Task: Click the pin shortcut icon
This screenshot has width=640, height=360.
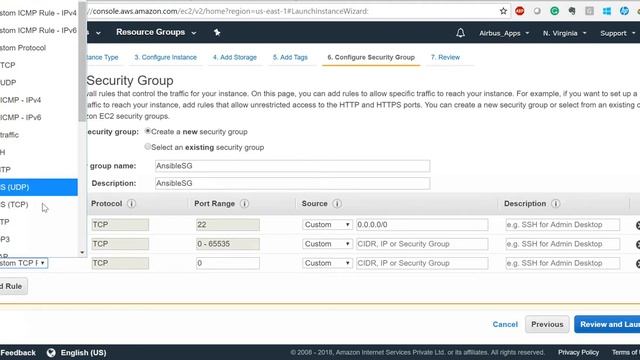Action: click(x=217, y=32)
